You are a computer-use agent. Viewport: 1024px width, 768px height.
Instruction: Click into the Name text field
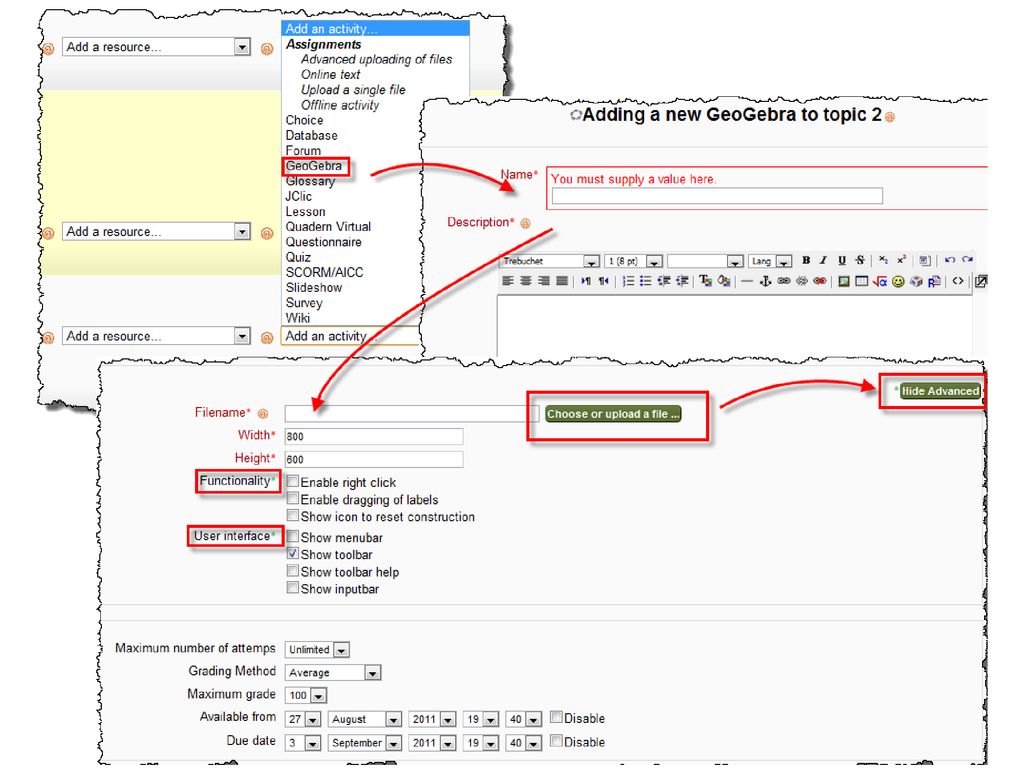tap(717, 196)
